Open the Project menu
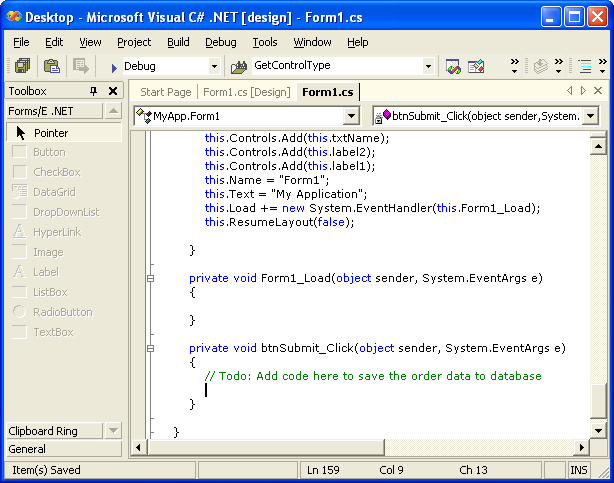This screenshot has width=614, height=483. 134,42
